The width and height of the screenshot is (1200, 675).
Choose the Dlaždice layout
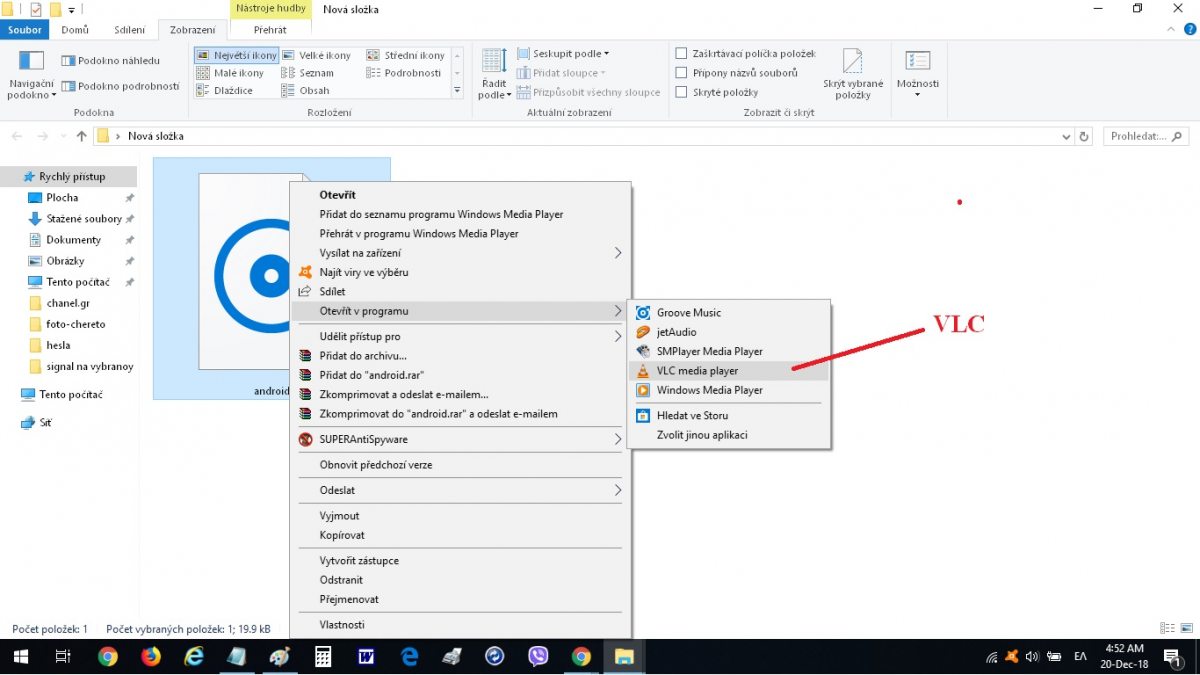225,90
